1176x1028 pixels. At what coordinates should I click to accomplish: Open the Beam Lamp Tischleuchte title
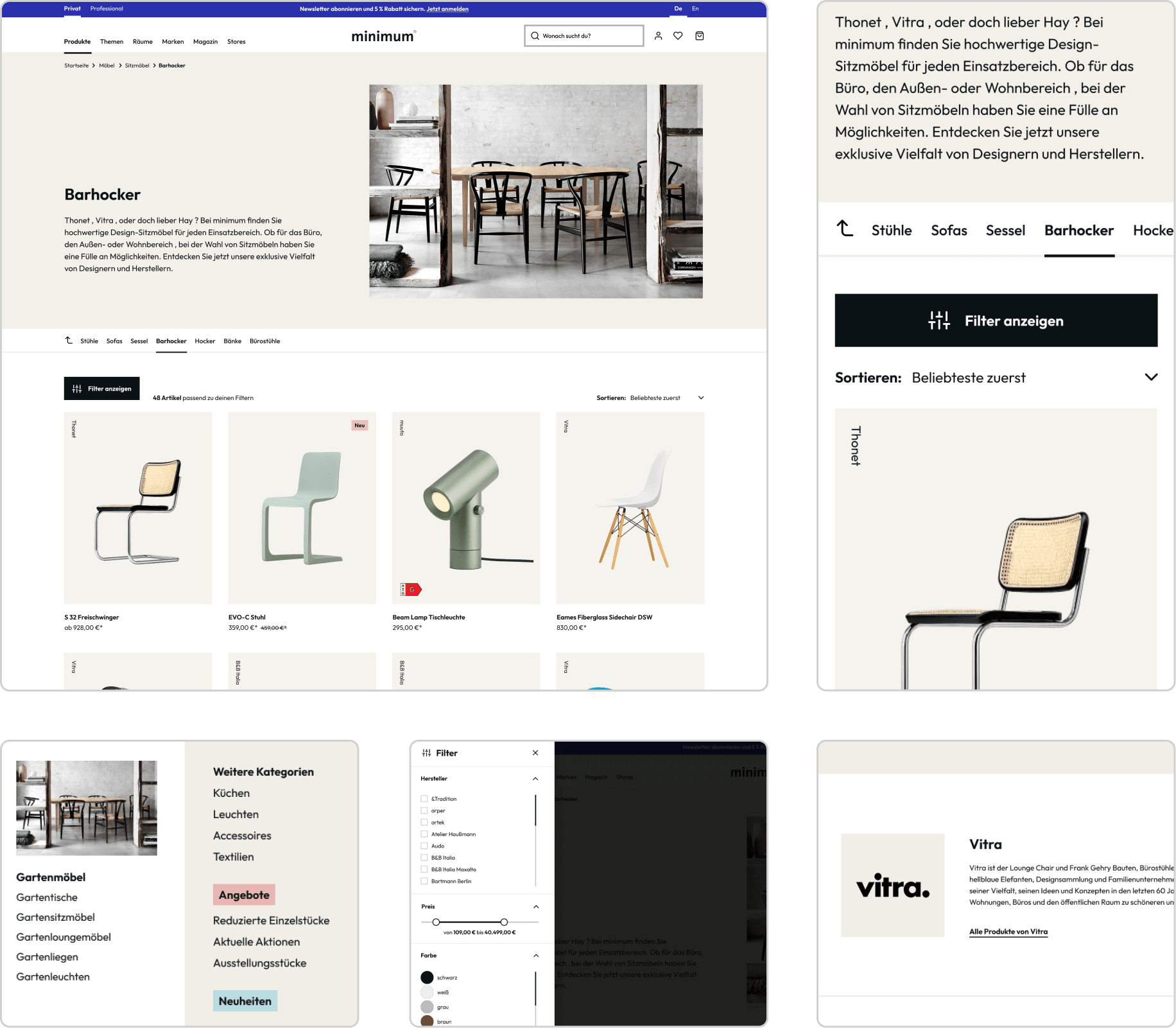click(429, 617)
